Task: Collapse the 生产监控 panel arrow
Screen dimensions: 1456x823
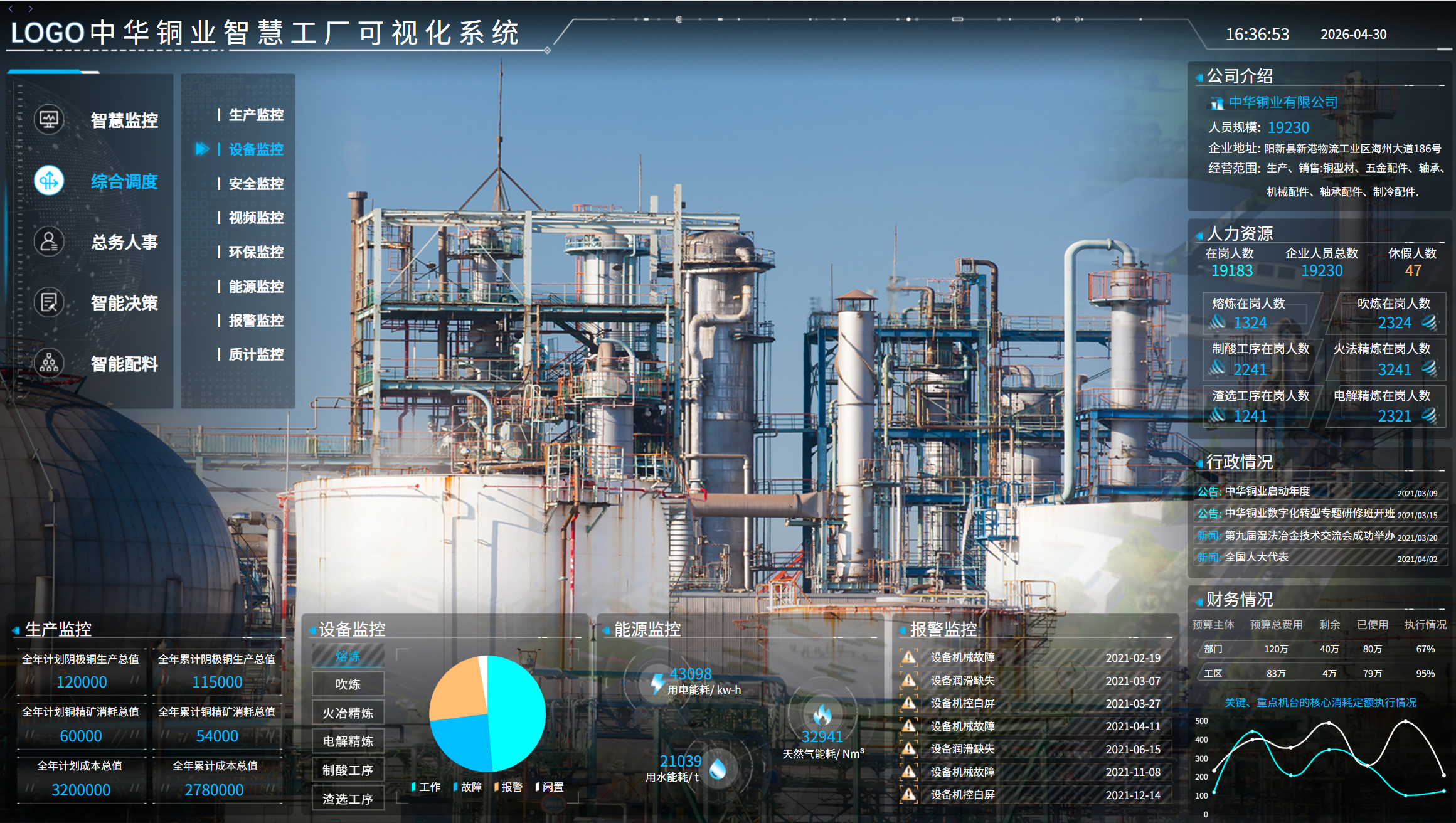Action: pos(16,630)
